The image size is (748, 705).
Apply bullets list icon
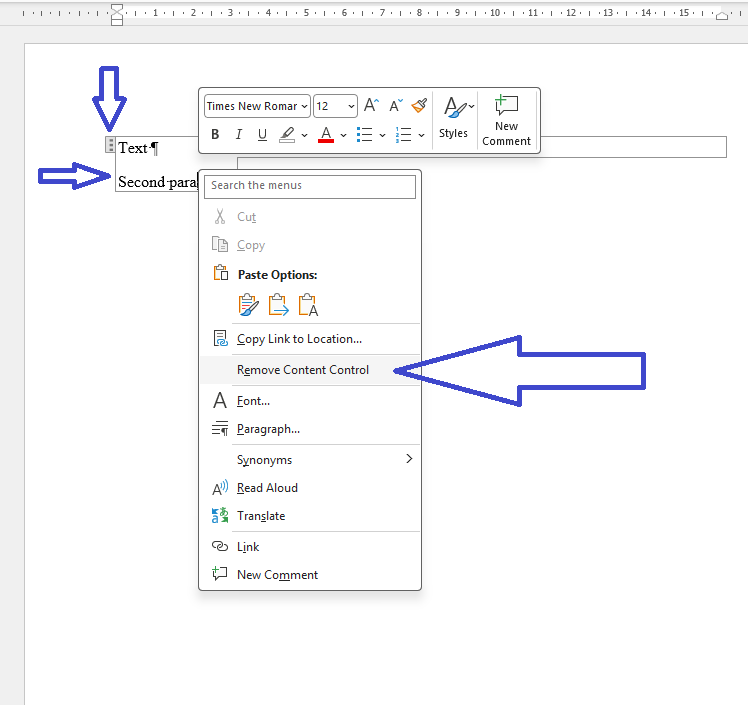coord(364,135)
